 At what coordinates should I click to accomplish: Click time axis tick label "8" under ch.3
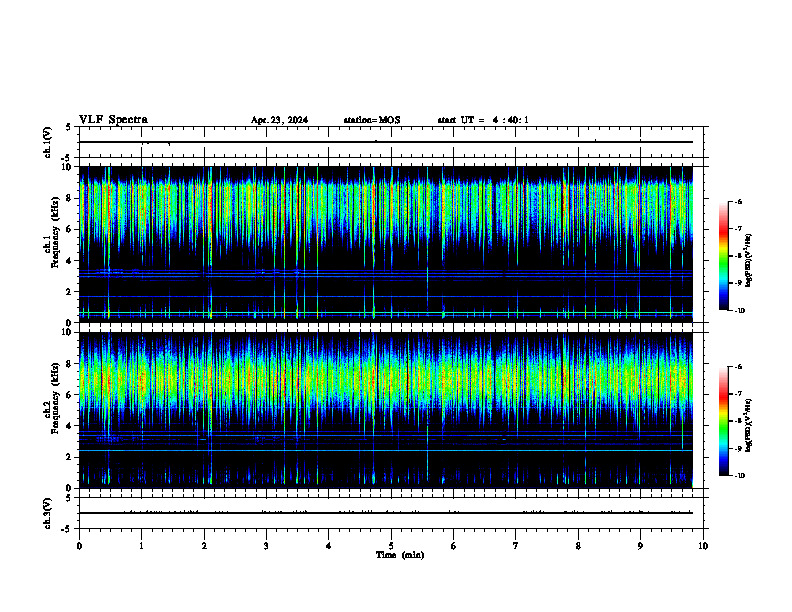click(x=578, y=546)
